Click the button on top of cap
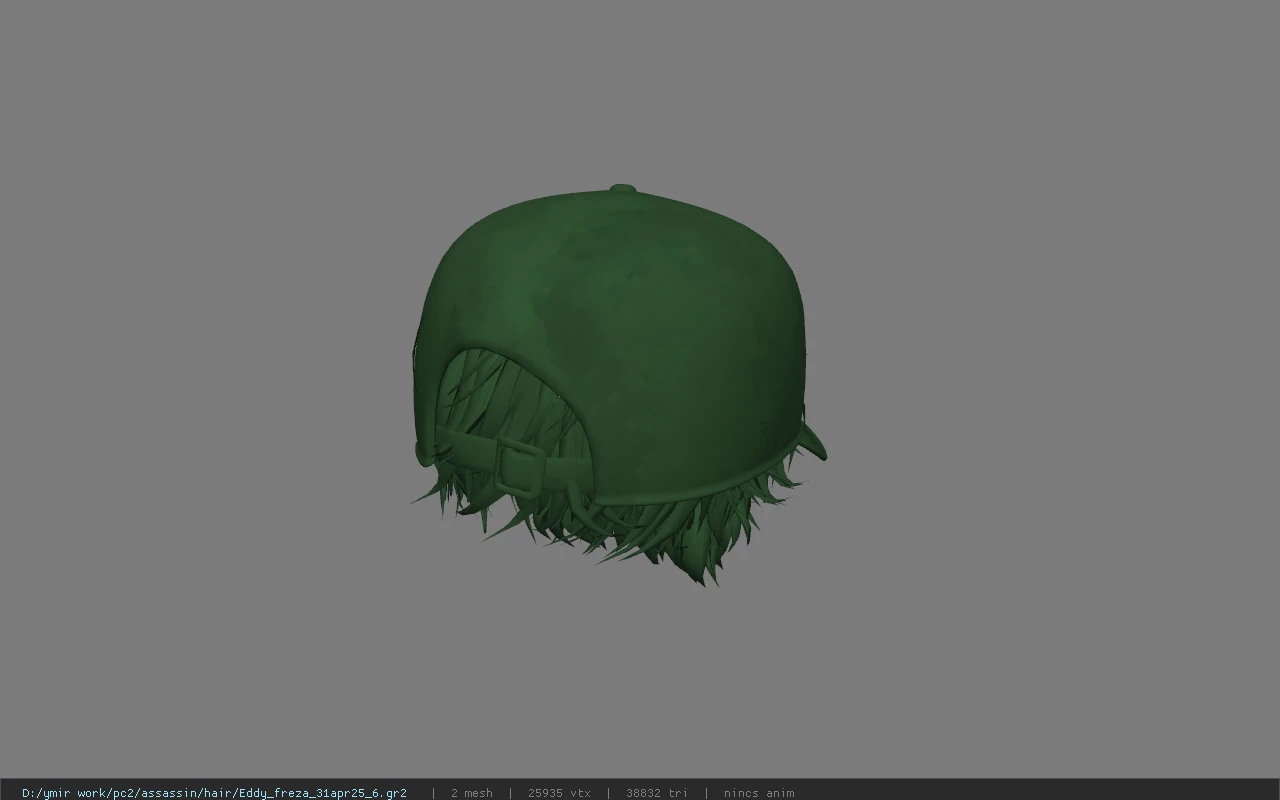The width and height of the screenshot is (1280, 800). pos(622,189)
